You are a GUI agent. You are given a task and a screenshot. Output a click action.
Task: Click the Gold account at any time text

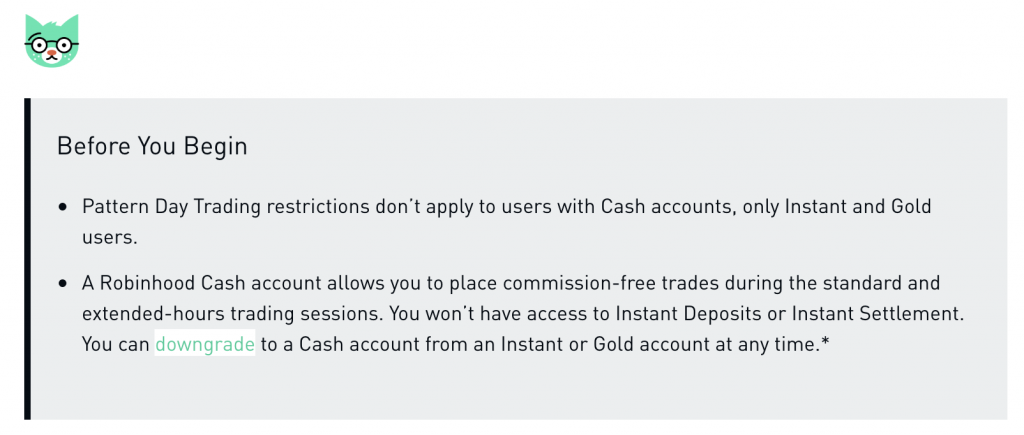706,344
